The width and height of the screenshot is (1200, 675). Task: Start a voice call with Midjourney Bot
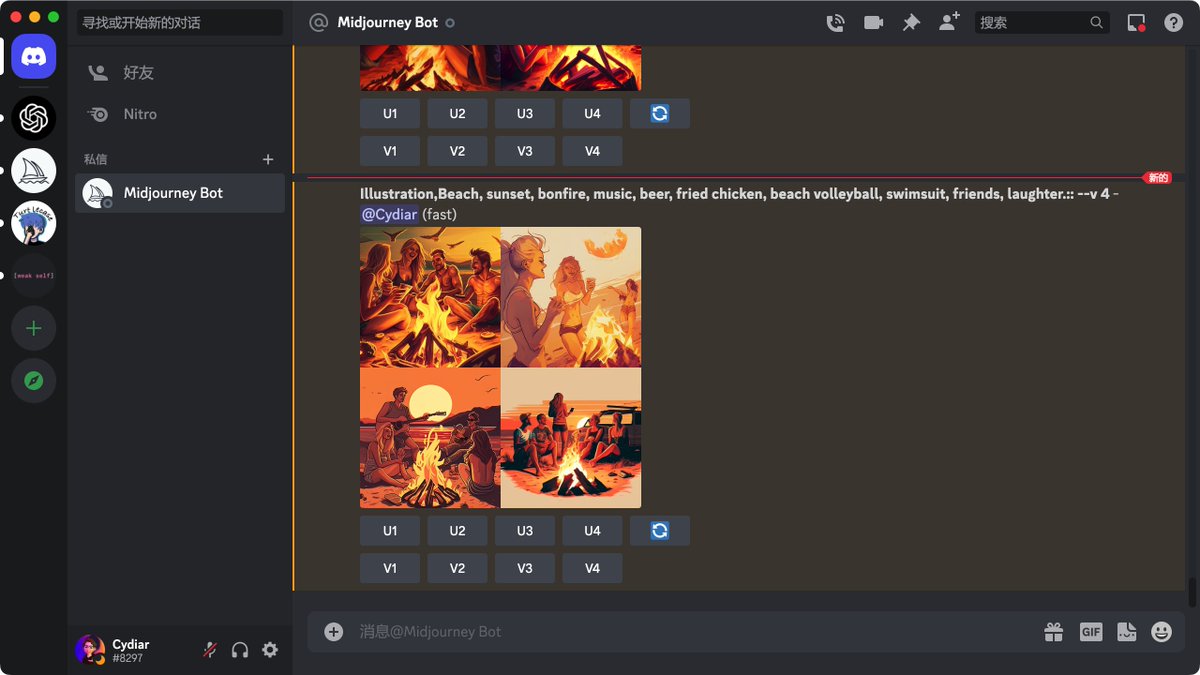click(835, 22)
